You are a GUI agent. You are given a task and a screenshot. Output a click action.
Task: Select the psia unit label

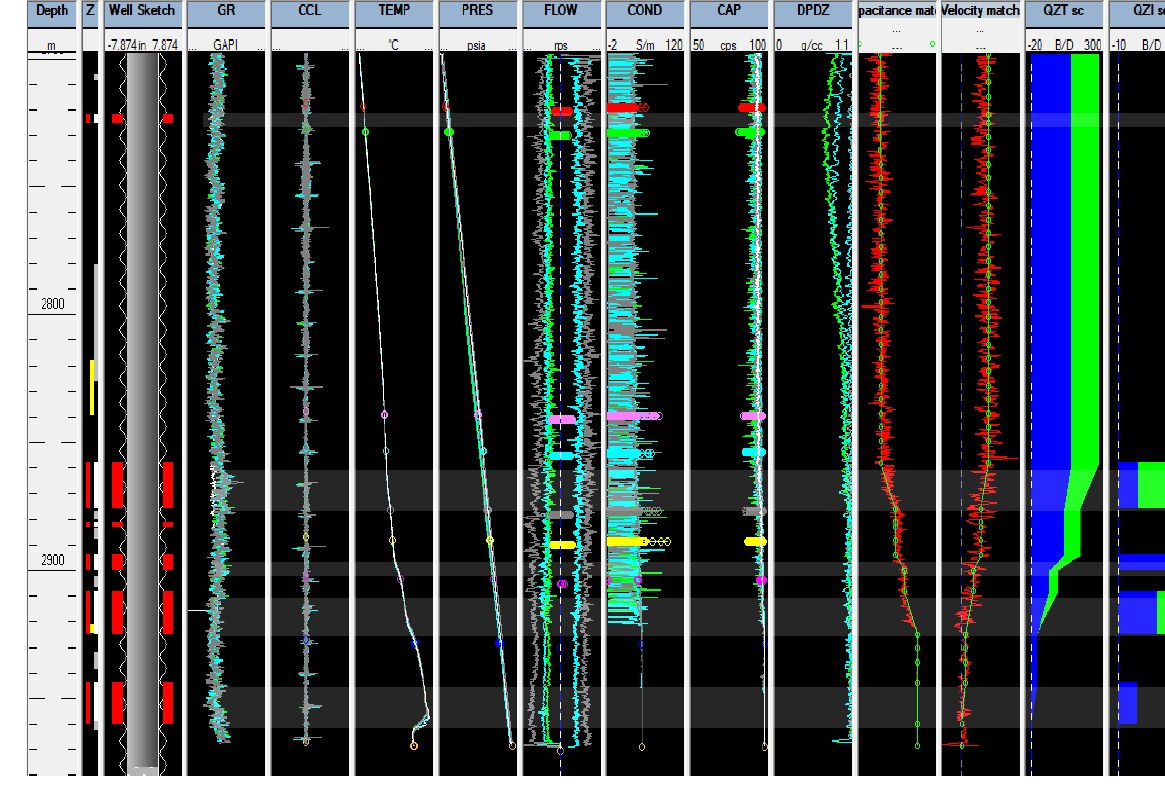tap(476, 45)
